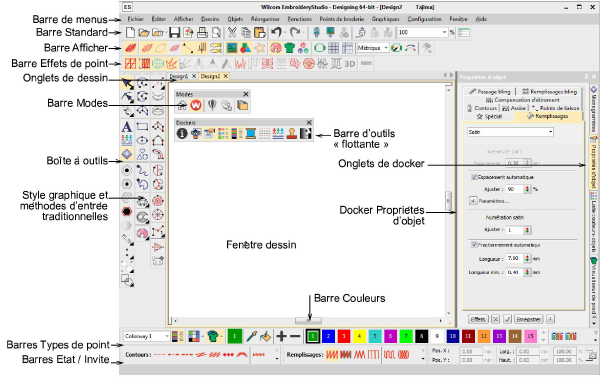Click the green T-shirt icon in Afficher bar
This screenshot has height=386, width=600.
click(290, 48)
